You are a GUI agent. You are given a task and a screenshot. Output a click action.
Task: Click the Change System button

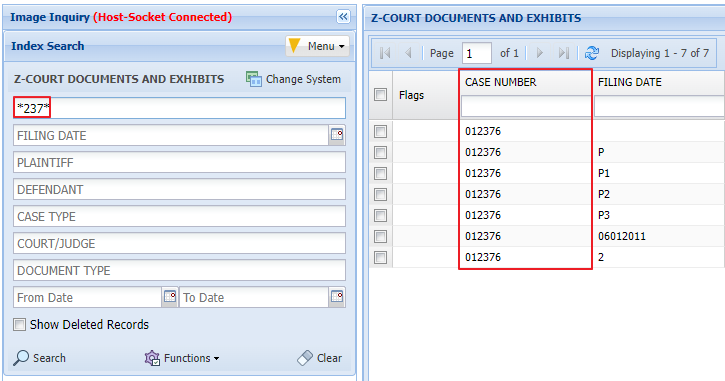tap(293, 79)
